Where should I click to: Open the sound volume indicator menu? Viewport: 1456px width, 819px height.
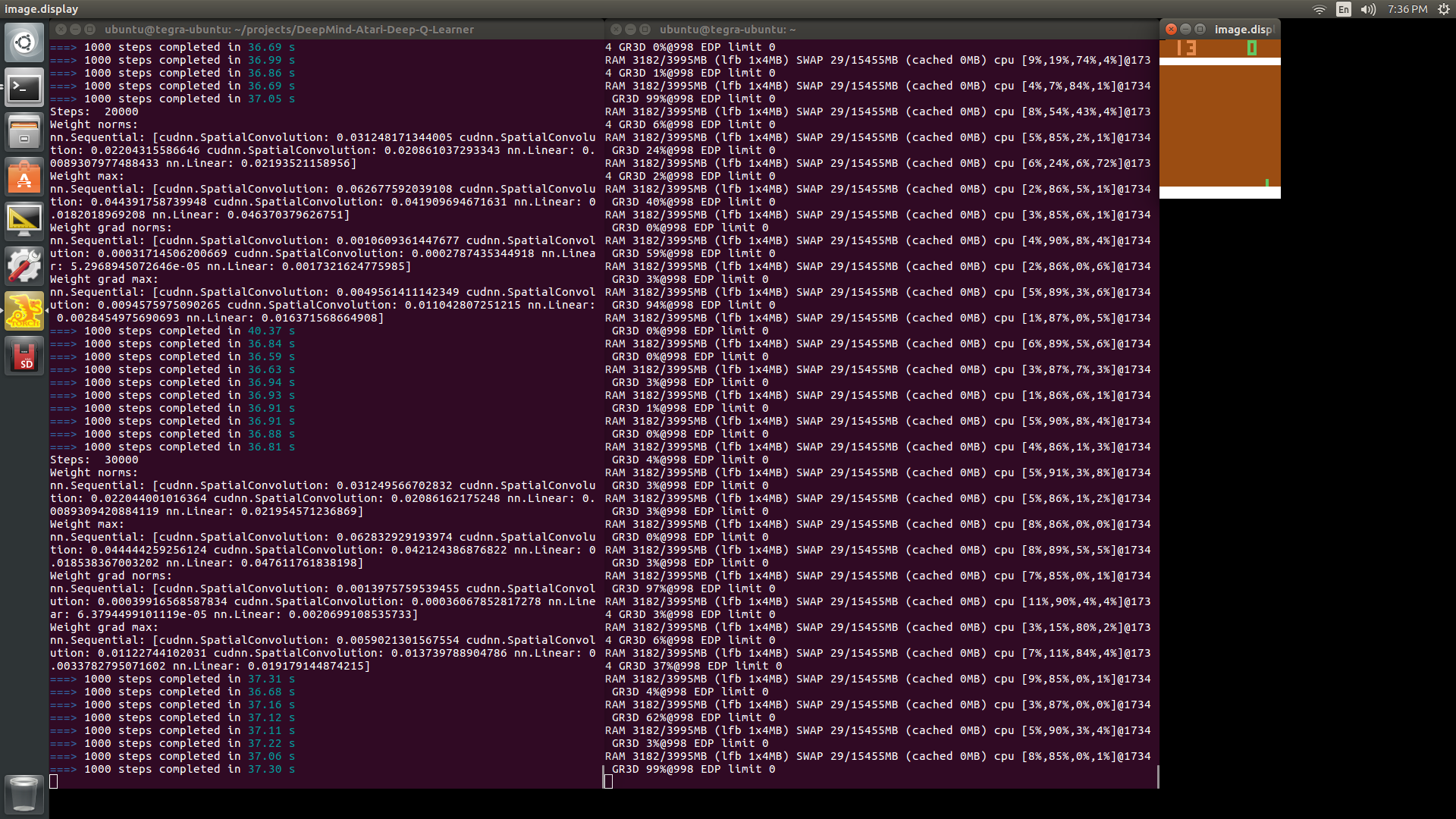click(1368, 9)
